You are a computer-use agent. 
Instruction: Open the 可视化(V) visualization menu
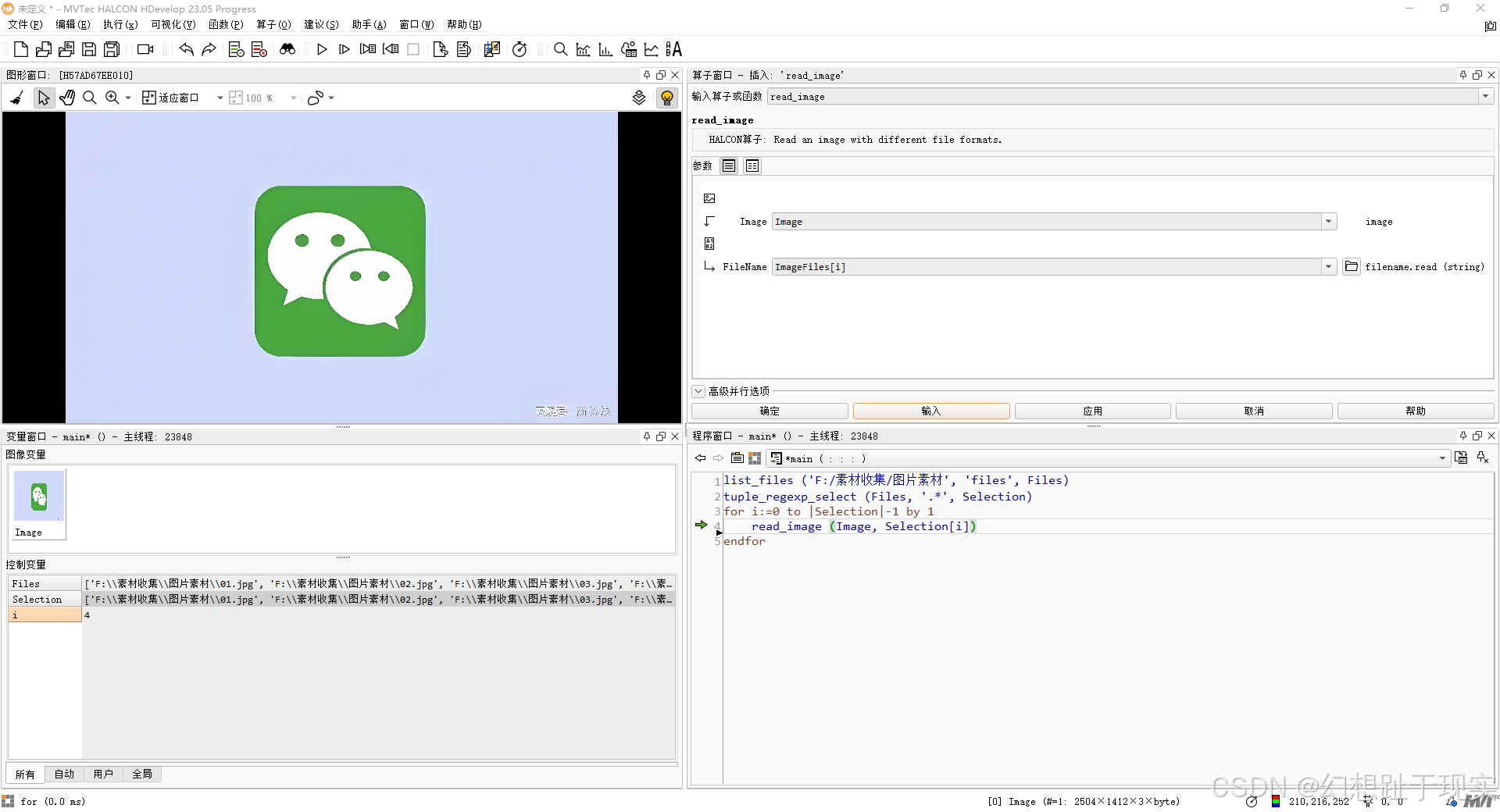tap(173, 24)
